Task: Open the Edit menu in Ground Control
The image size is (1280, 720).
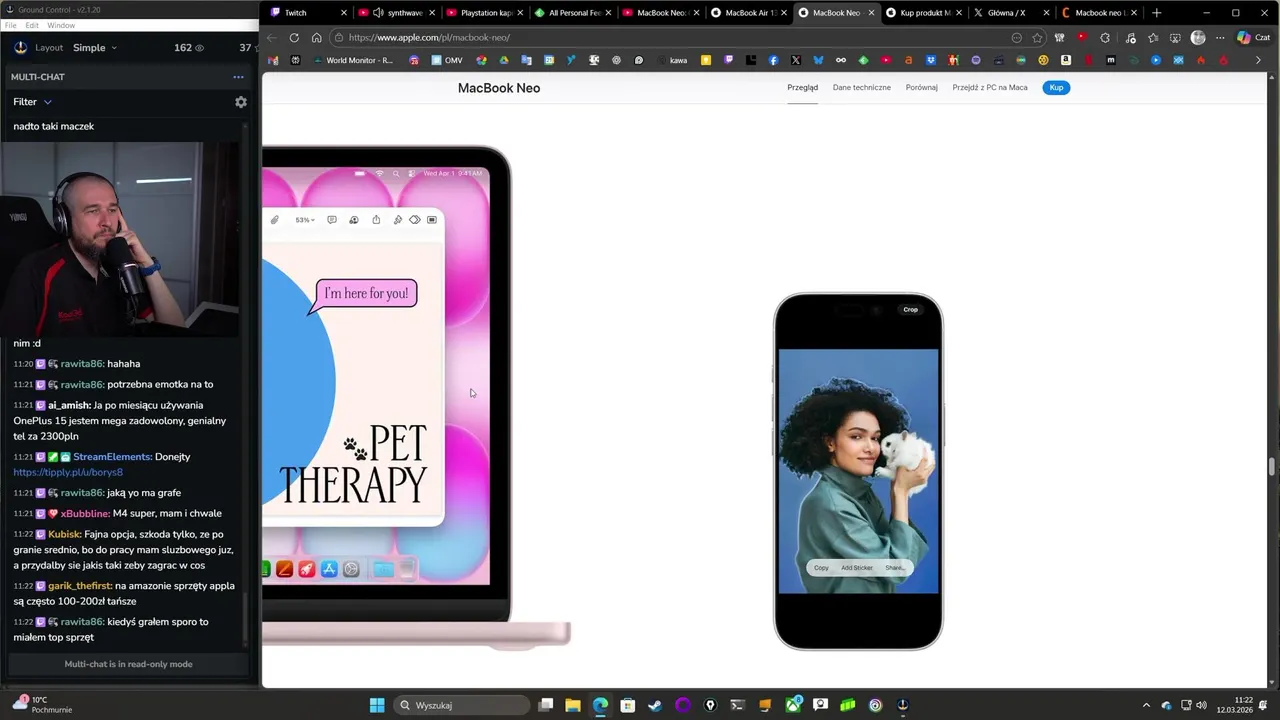Action: point(32,25)
